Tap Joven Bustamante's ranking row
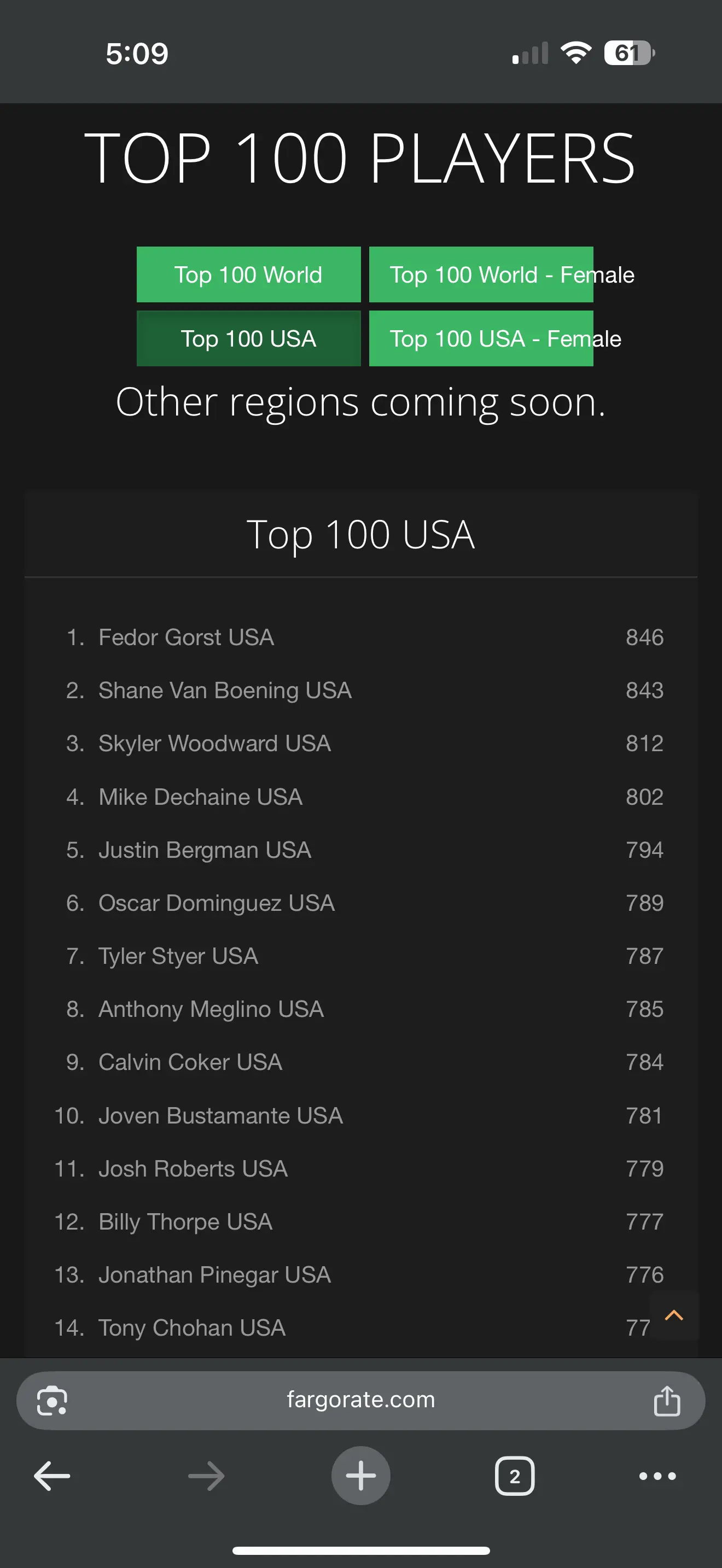 point(220,1115)
